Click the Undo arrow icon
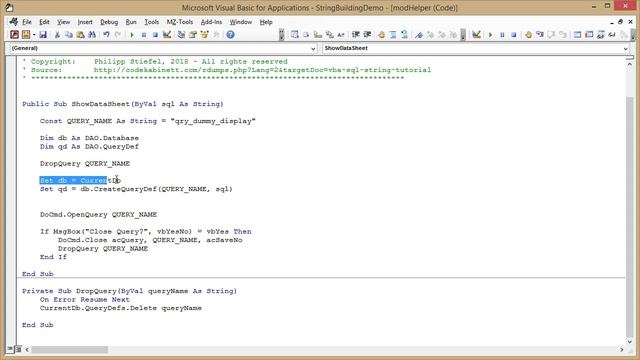Image resolution: width=640 pixels, height=360 pixels. [106, 35]
